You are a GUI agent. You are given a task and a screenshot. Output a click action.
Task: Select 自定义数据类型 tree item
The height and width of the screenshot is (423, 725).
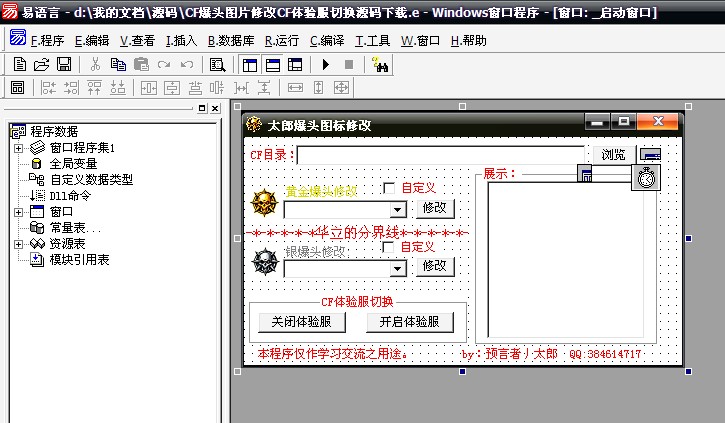pyautogui.click(x=91, y=180)
